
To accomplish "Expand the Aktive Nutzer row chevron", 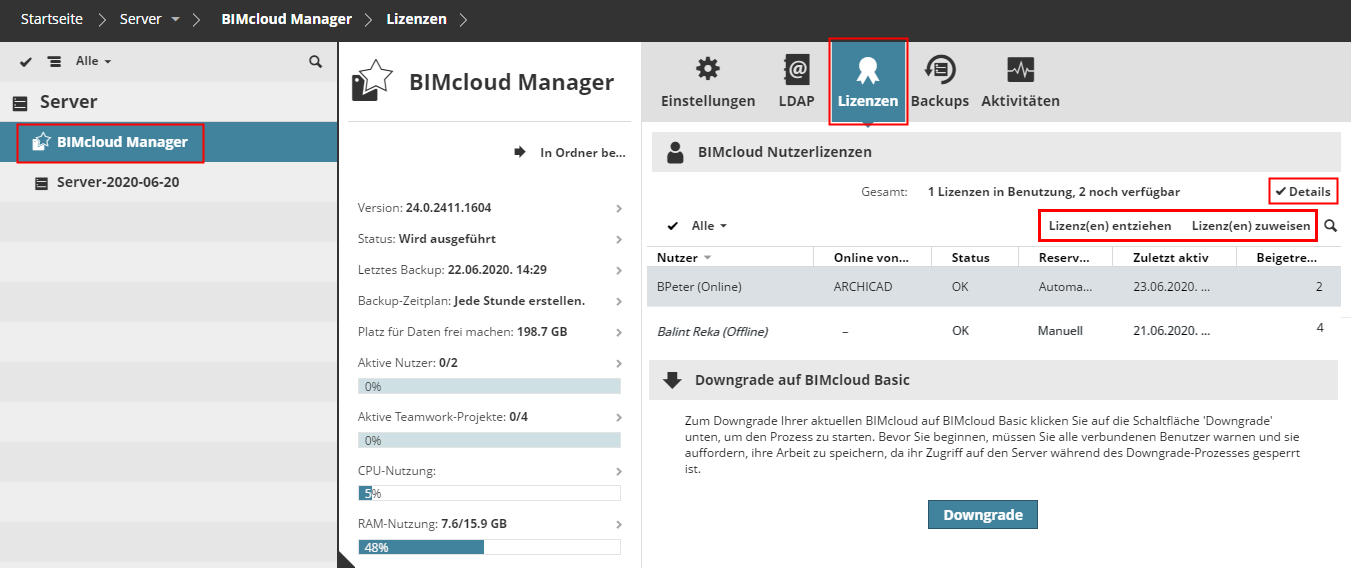I will click(619, 363).
